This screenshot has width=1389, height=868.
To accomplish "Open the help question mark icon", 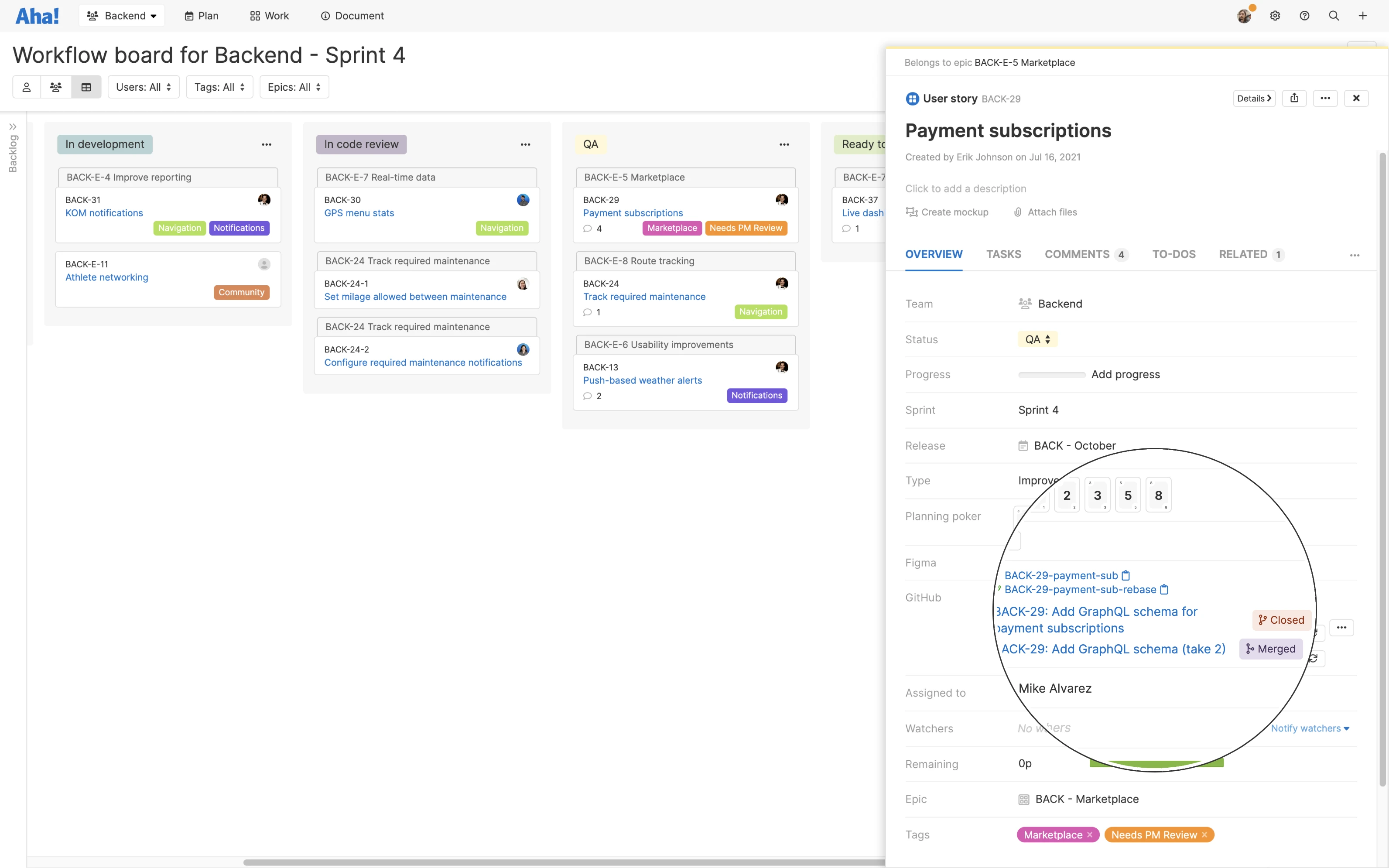I will 1305,16.
